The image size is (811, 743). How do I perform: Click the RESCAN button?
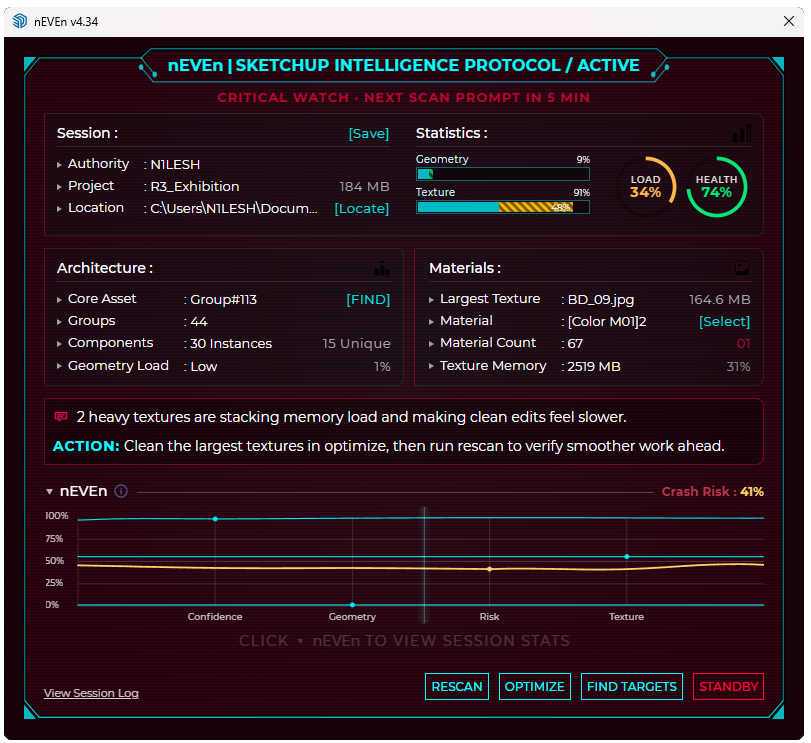tap(457, 687)
